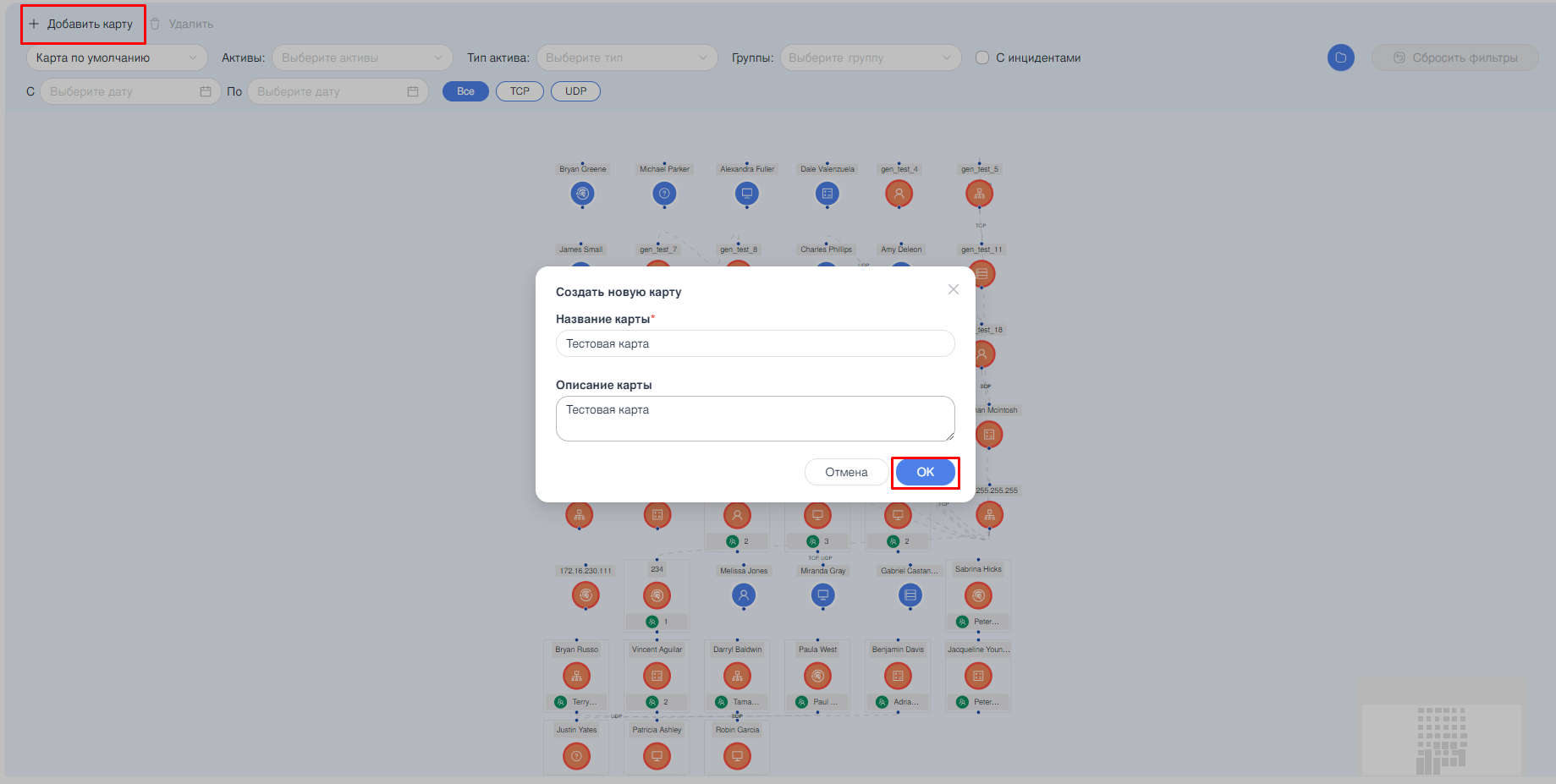Click the Melissa Jones user node icon
The height and width of the screenshot is (784, 1556).
tap(743, 595)
